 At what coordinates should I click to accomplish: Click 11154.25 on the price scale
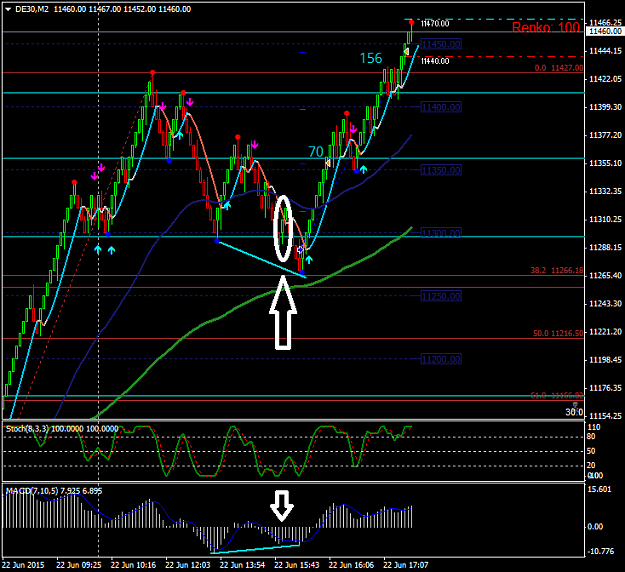click(x=605, y=416)
